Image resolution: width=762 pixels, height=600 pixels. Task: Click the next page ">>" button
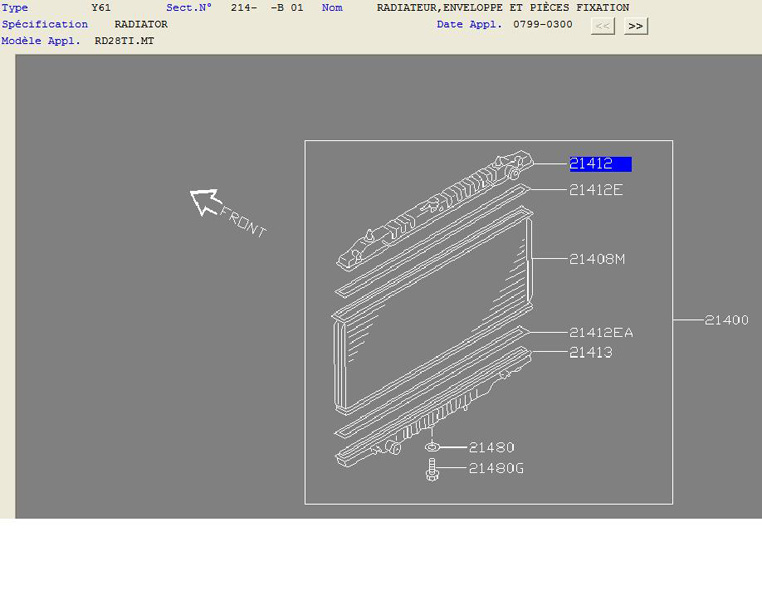coord(636,26)
